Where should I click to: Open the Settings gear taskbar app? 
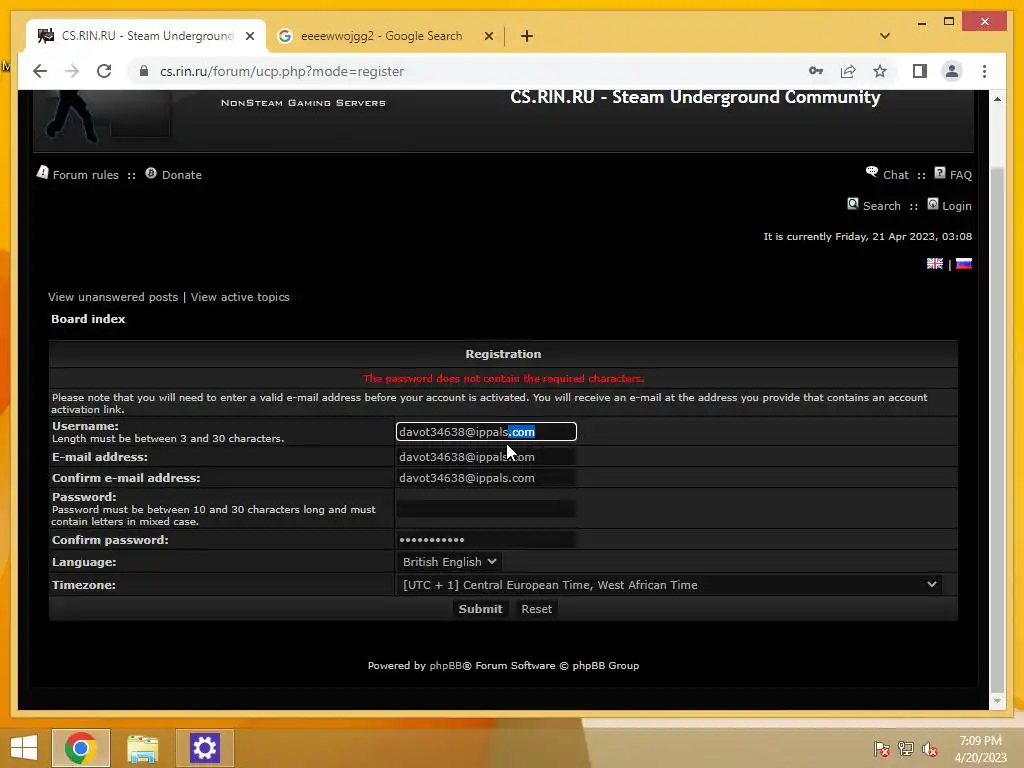click(x=204, y=748)
